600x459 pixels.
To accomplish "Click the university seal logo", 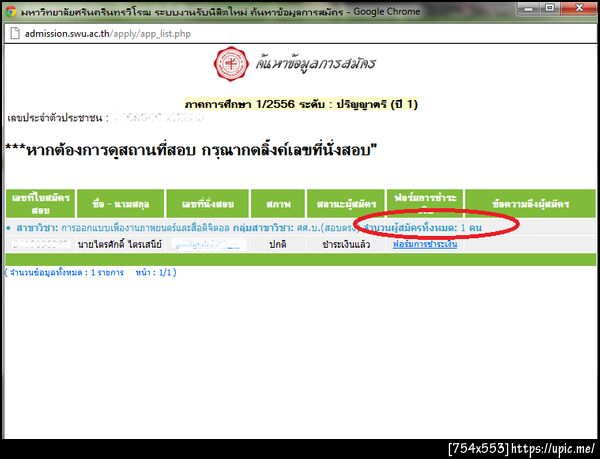I will (231, 63).
